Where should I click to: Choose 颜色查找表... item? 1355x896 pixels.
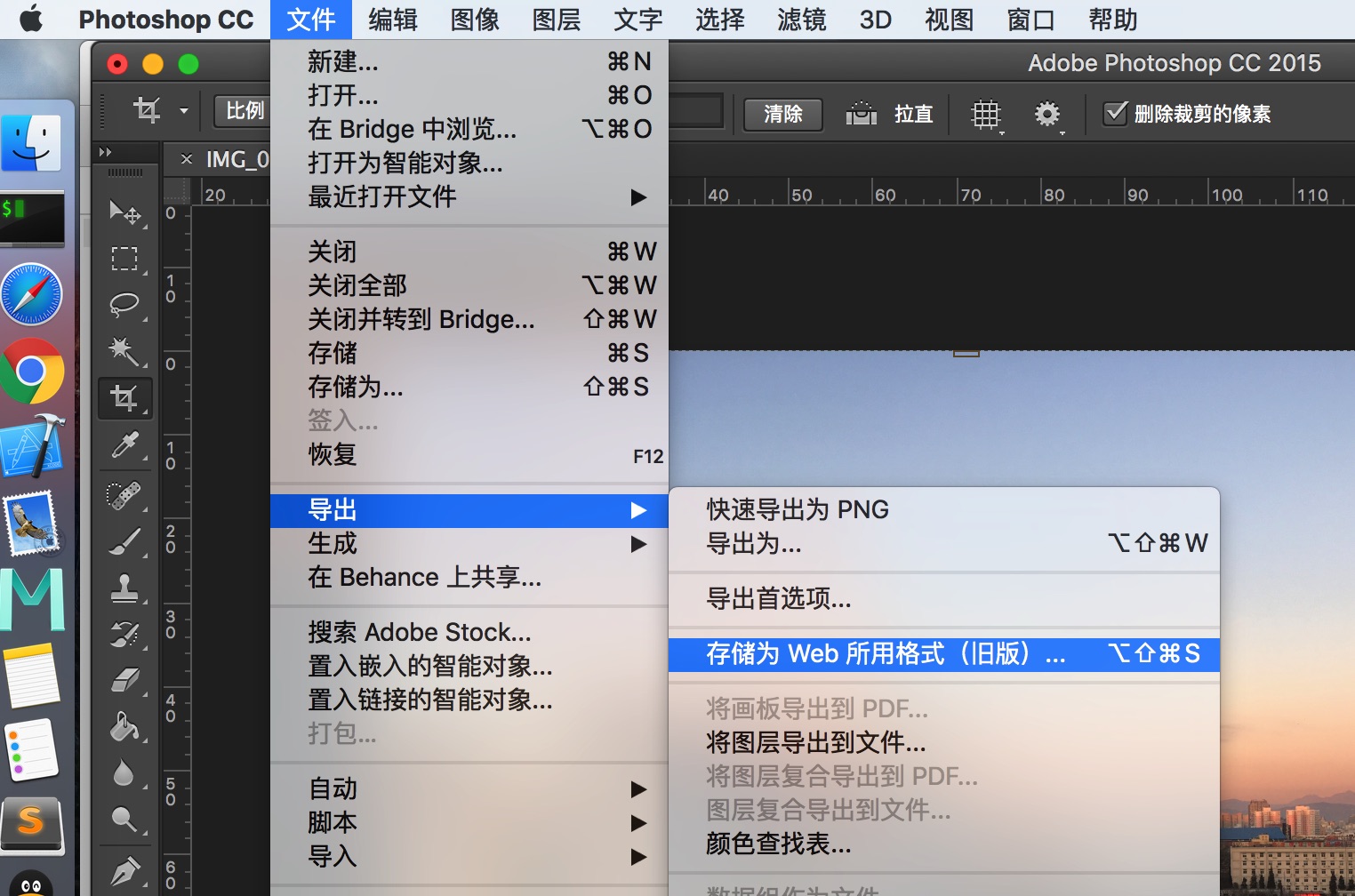tap(944, 844)
